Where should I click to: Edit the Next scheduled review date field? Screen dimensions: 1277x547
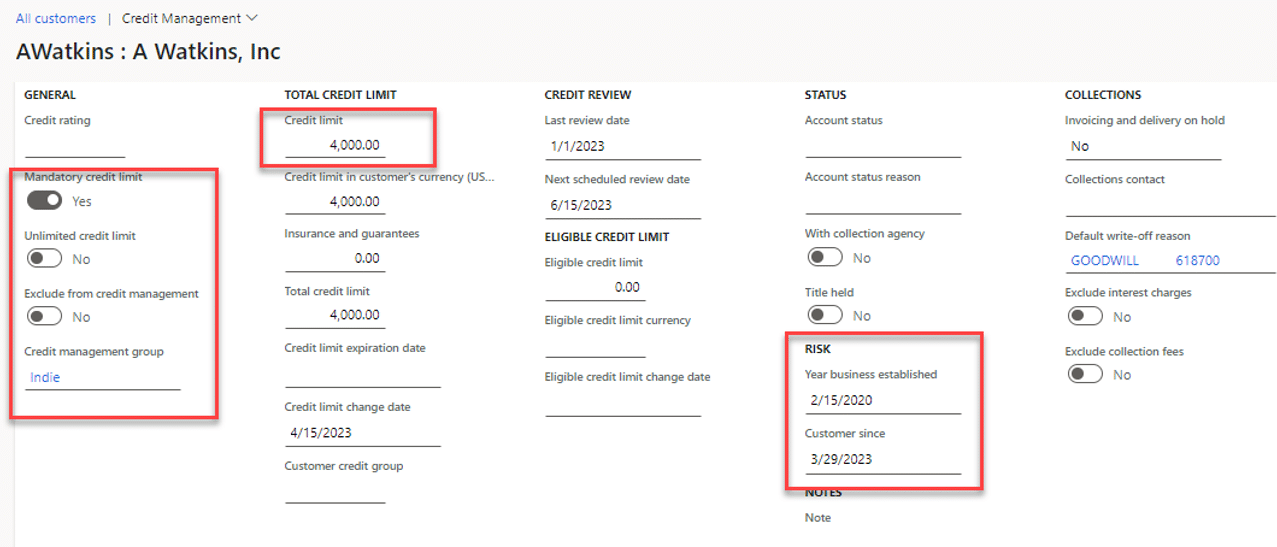[x=622, y=205]
